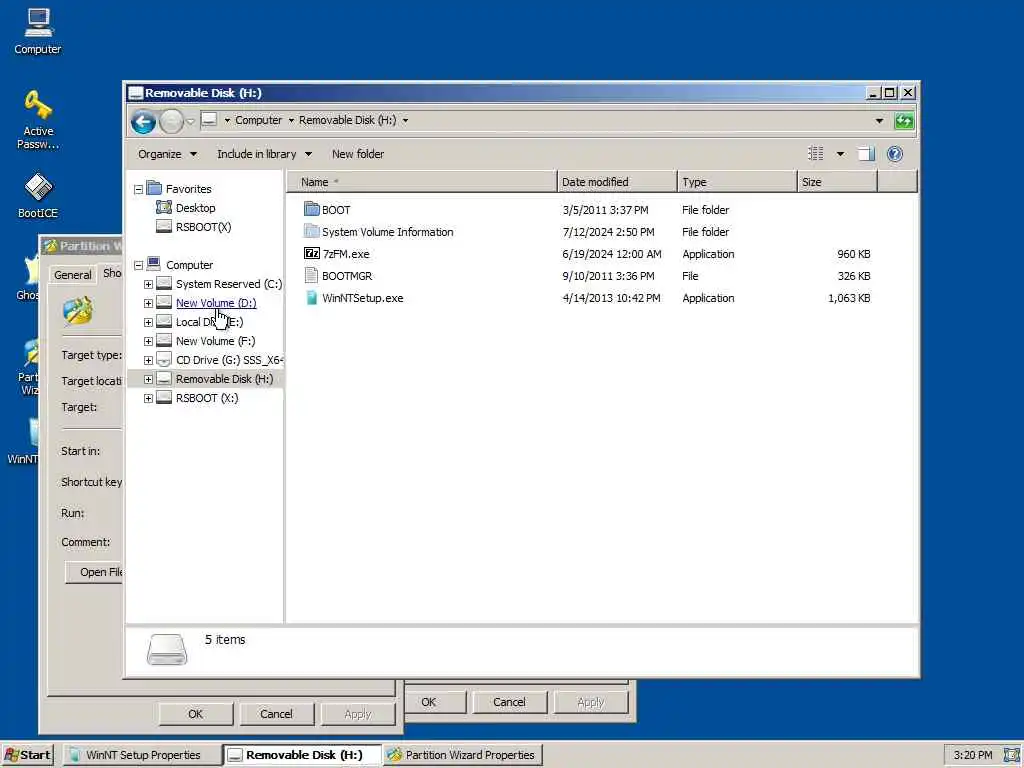
Task: Click Cancel in WinNT Setup Properties dialog
Action: click(x=509, y=702)
